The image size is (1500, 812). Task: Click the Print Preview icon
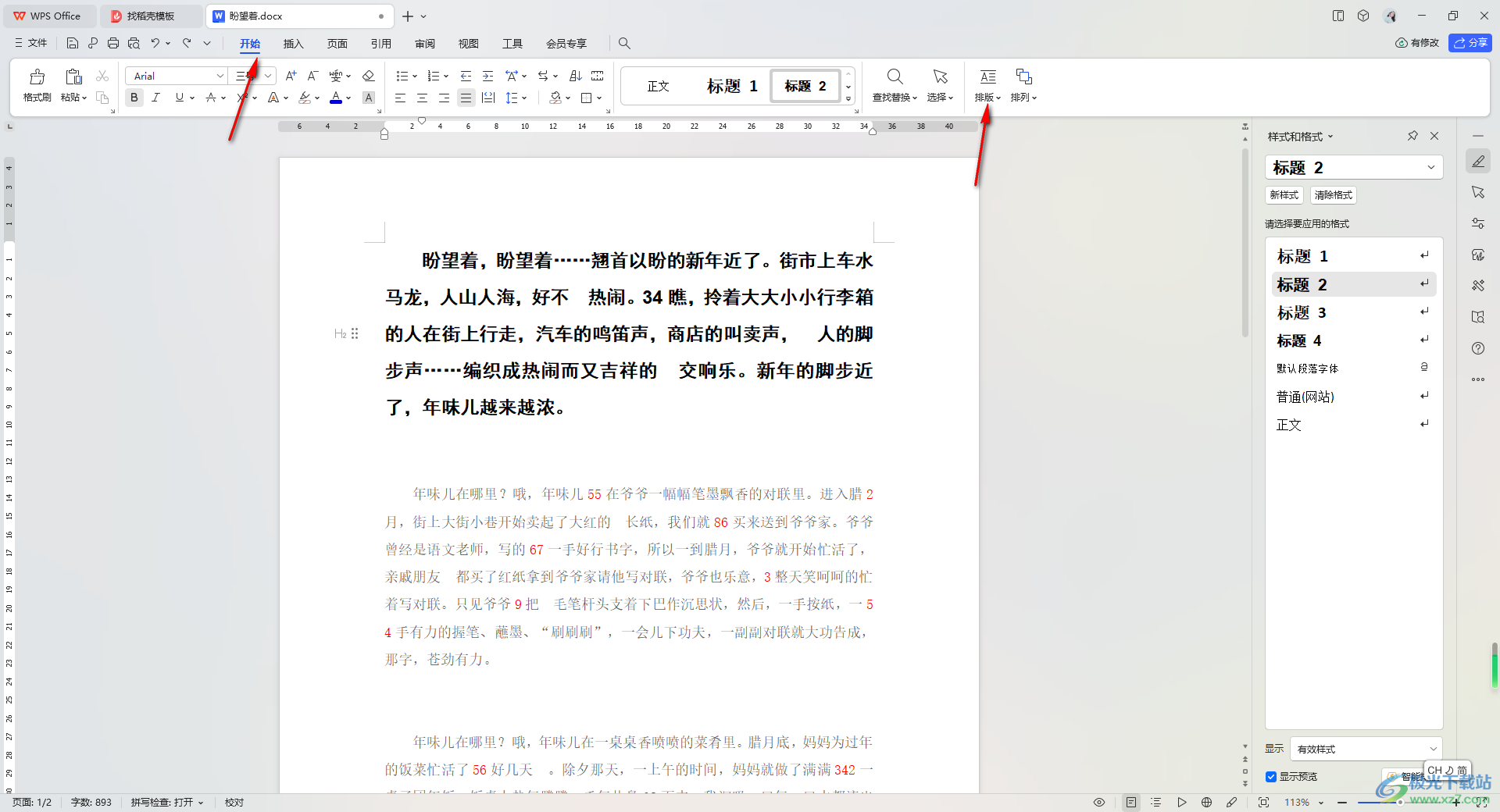pyautogui.click(x=134, y=43)
